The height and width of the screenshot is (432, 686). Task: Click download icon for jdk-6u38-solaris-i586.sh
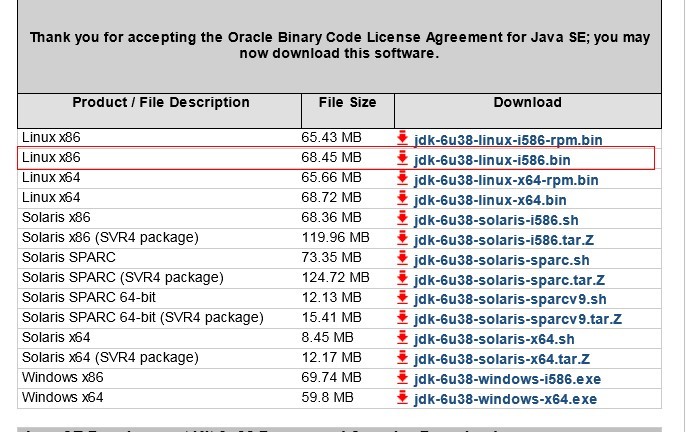tap(402, 218)
